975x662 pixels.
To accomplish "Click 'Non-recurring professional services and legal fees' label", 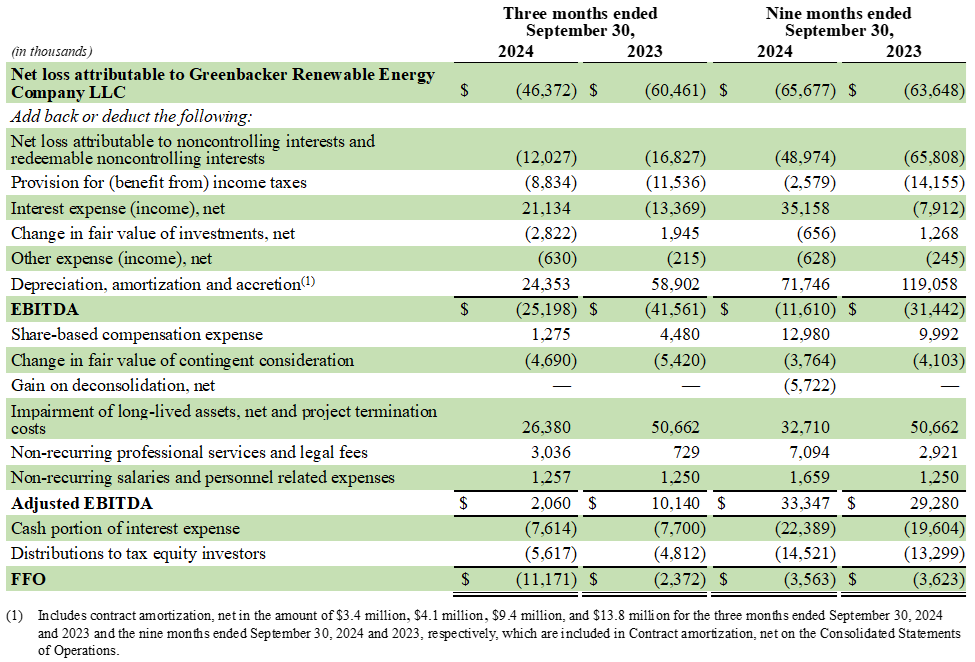I will pyautogui.click(x=189, y=453).
